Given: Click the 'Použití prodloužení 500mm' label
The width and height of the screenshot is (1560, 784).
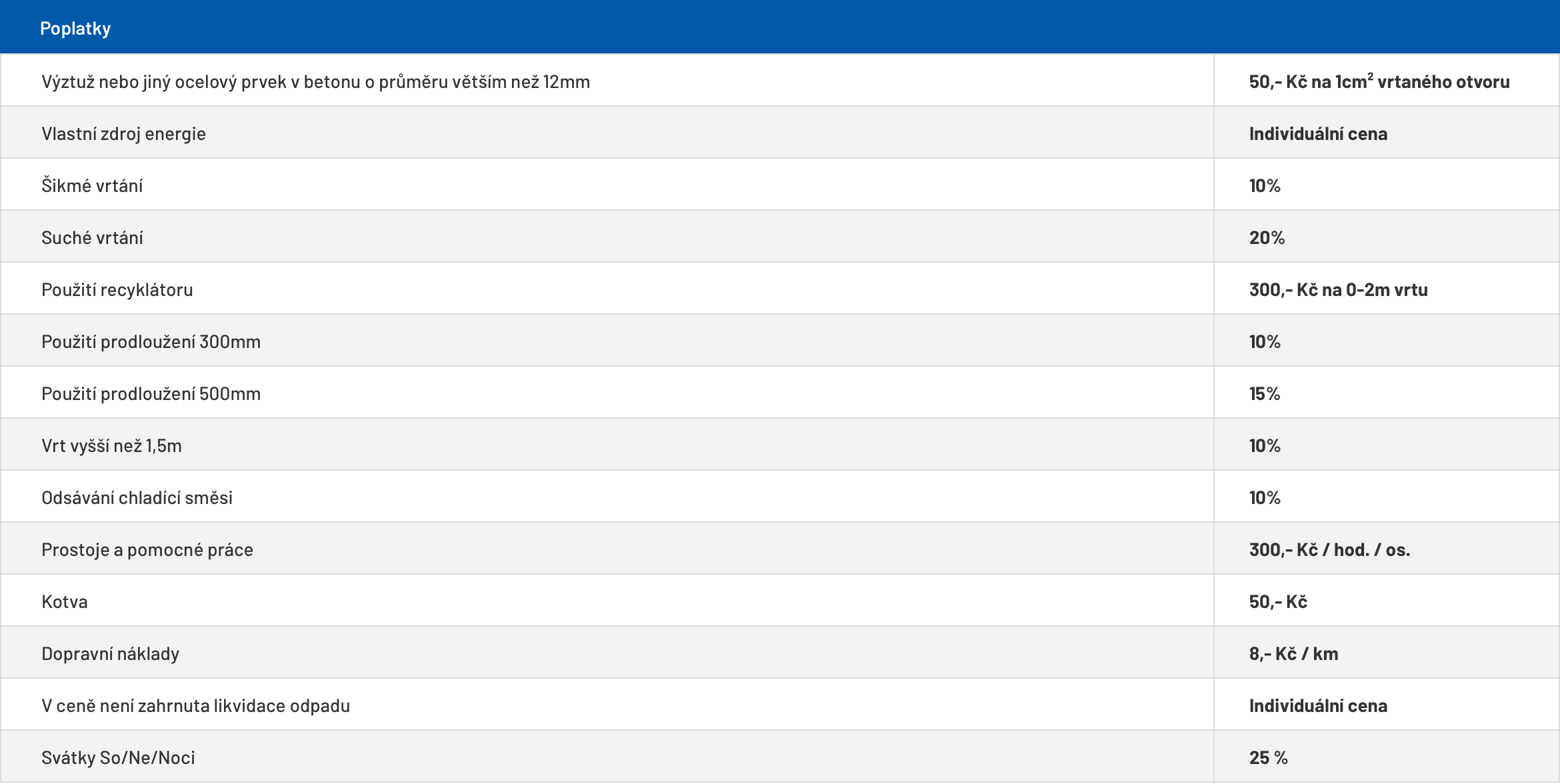Looking at the screenshot, I should click(151, 394).
